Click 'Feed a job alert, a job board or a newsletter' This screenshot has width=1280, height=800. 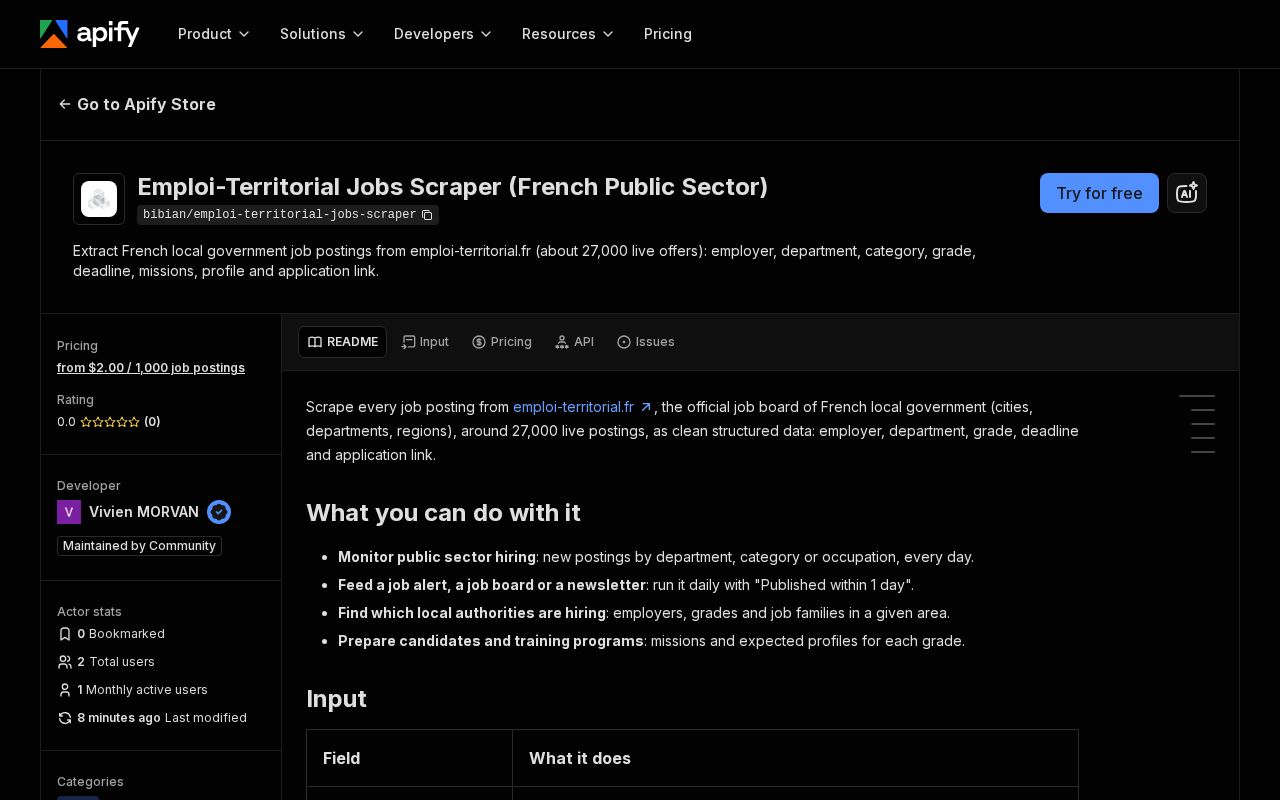click(492, 585)
